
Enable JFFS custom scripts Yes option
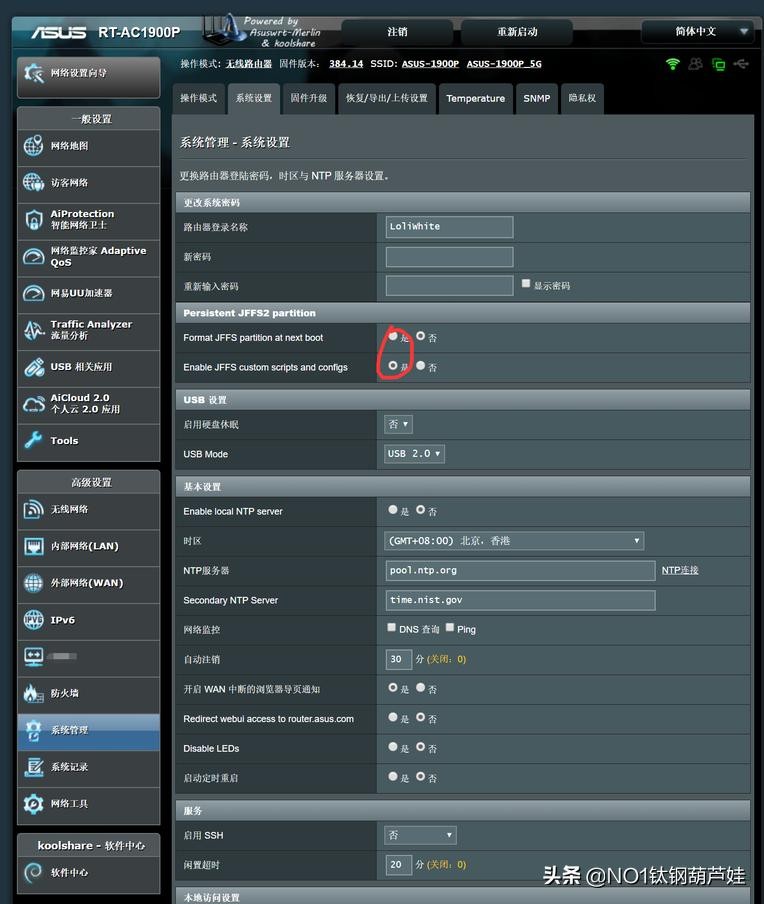click(393, 366)
